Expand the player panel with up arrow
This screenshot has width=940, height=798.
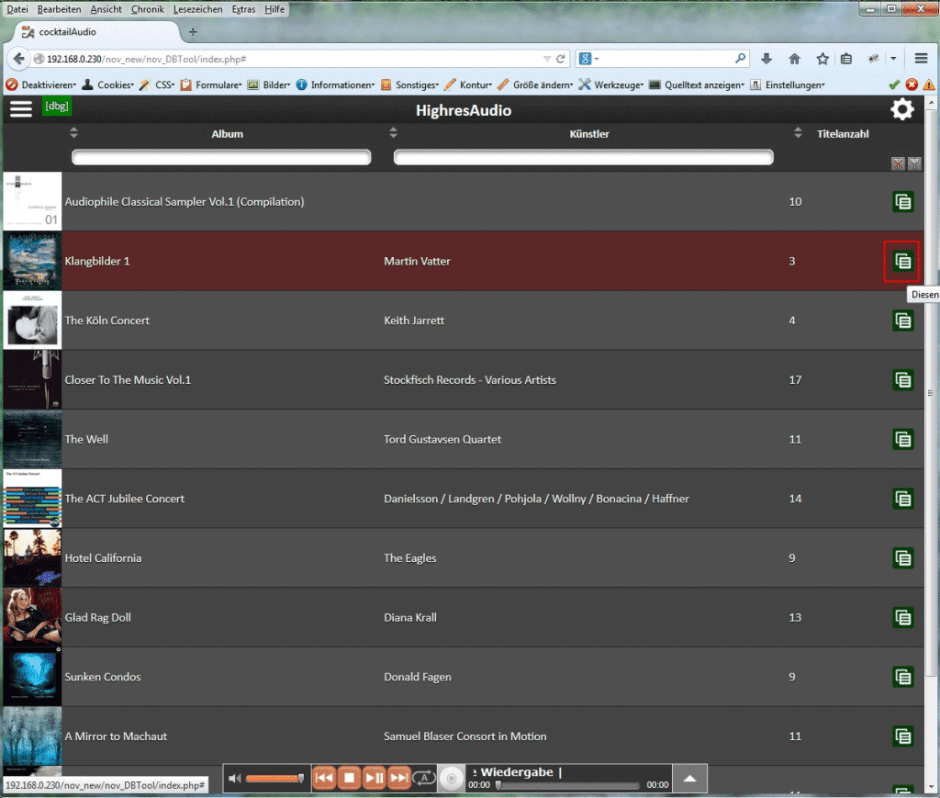689,778
